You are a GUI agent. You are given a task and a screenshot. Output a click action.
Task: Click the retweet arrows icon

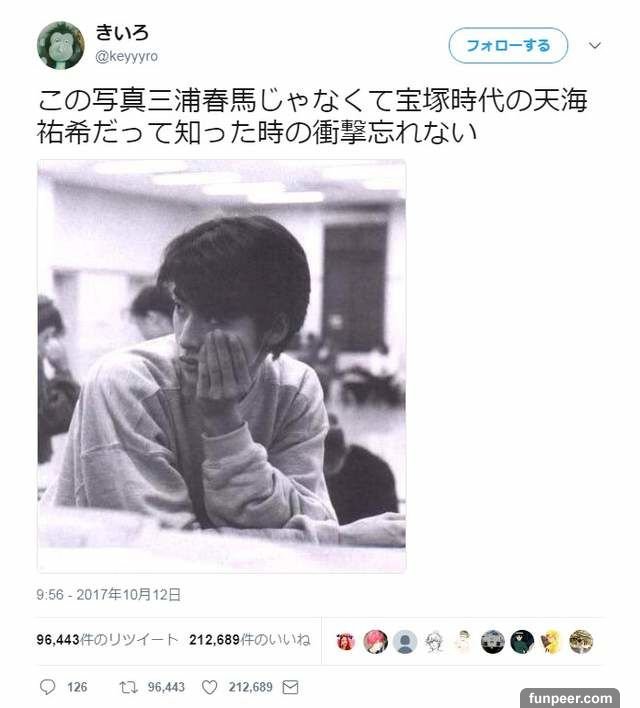[x=128, y=688]
